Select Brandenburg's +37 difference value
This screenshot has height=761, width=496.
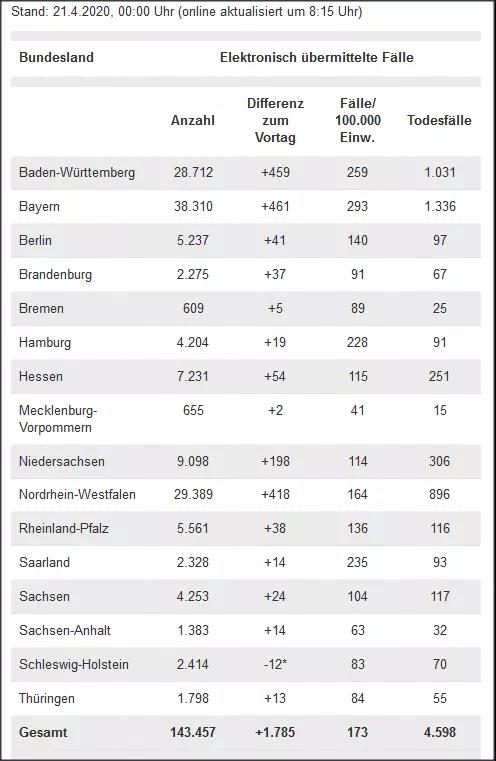(x=275, y=274)
